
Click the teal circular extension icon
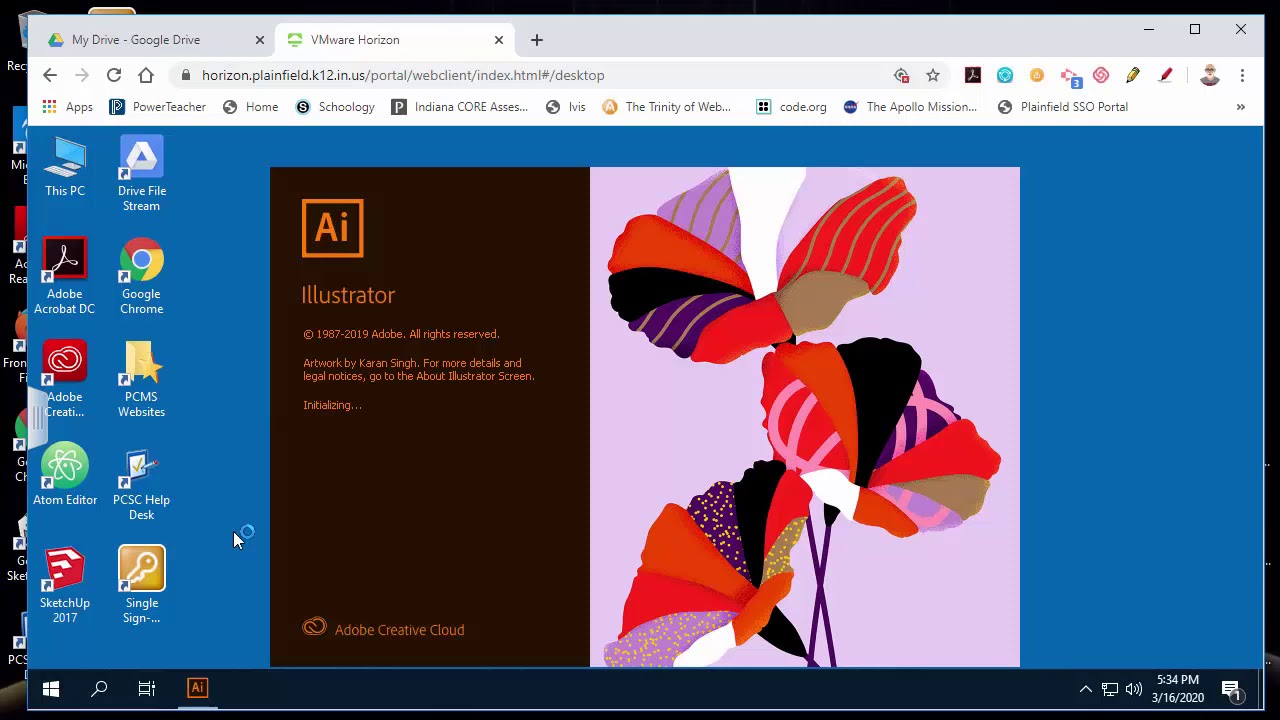coord(1005,75)
